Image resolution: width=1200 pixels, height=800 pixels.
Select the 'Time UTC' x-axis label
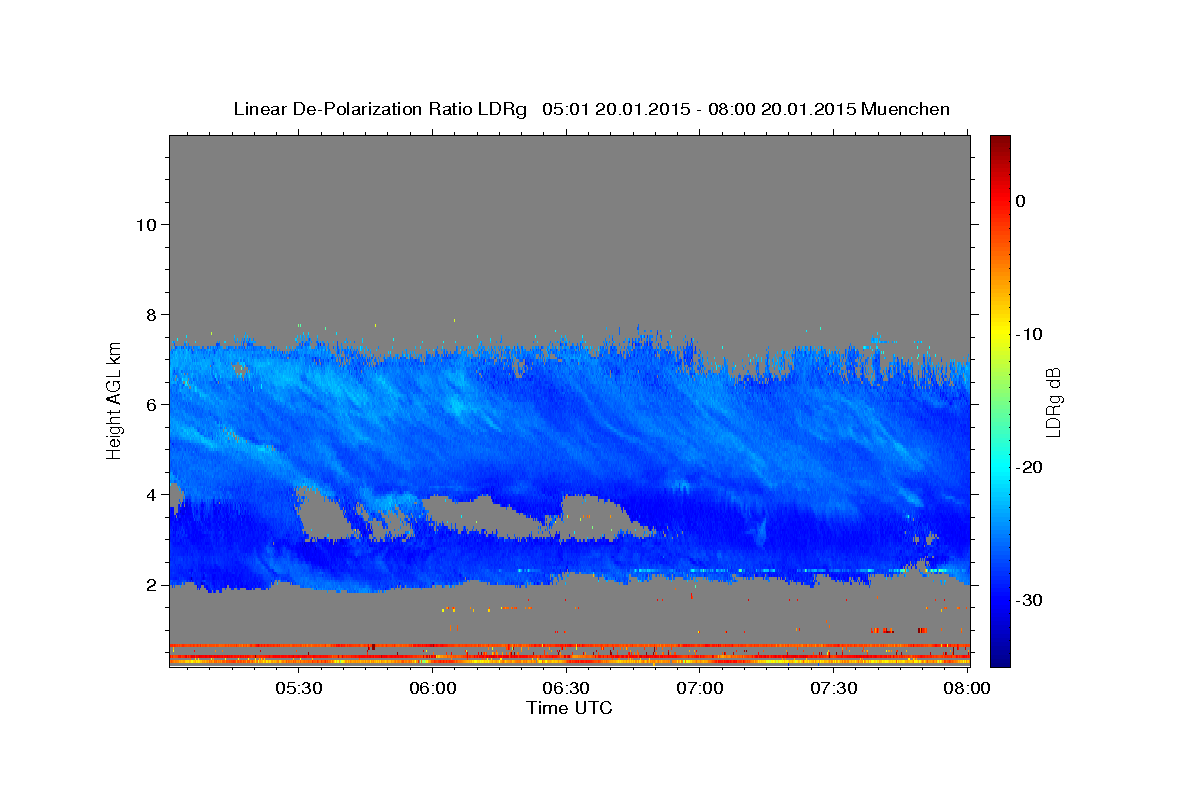(569, 708)
